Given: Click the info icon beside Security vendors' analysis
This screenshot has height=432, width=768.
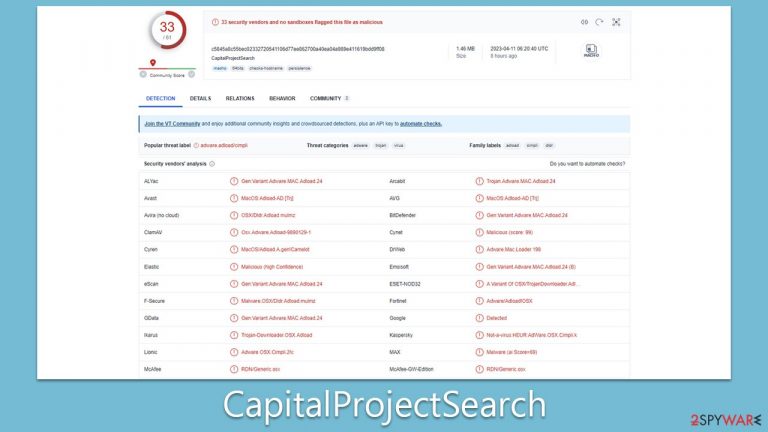Looking at the screenshot, I should pyautogui.click(x=212, y=164).
